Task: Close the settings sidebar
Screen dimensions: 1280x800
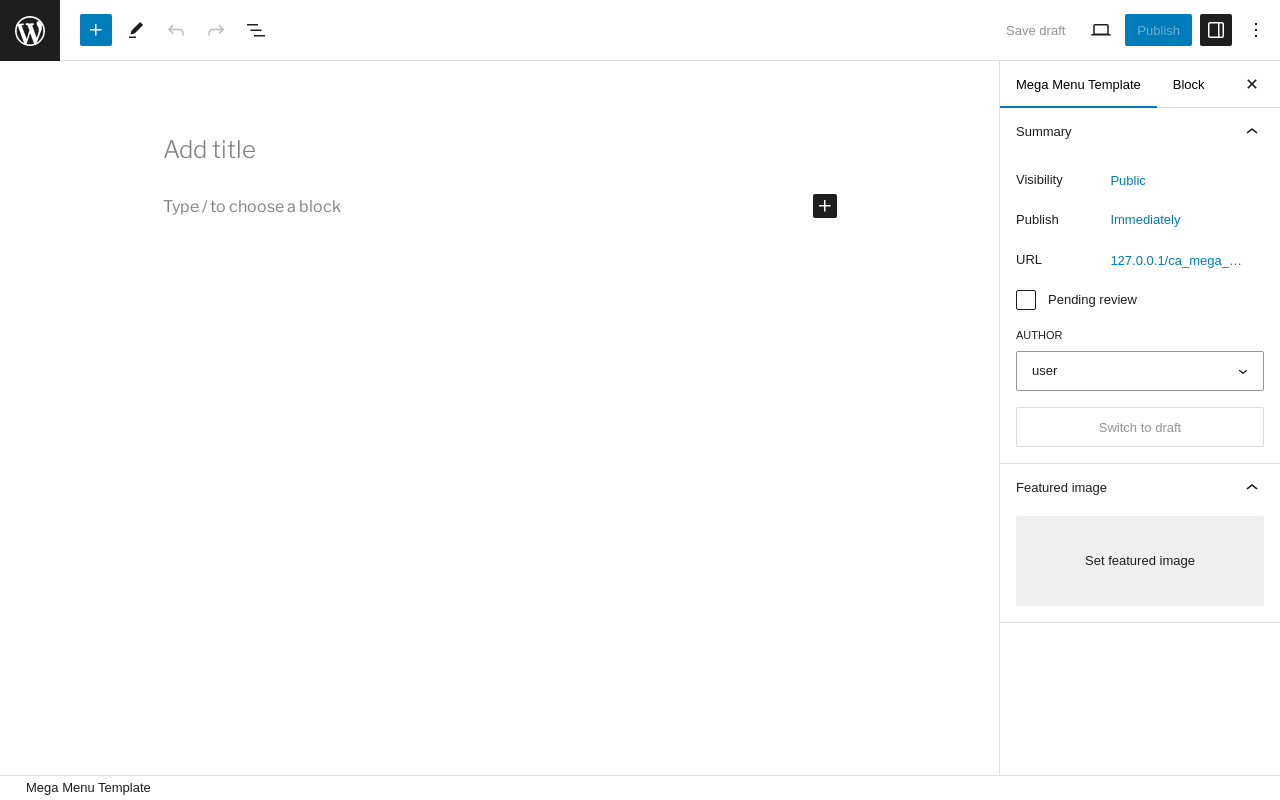Action: (x=1252, y=84)
